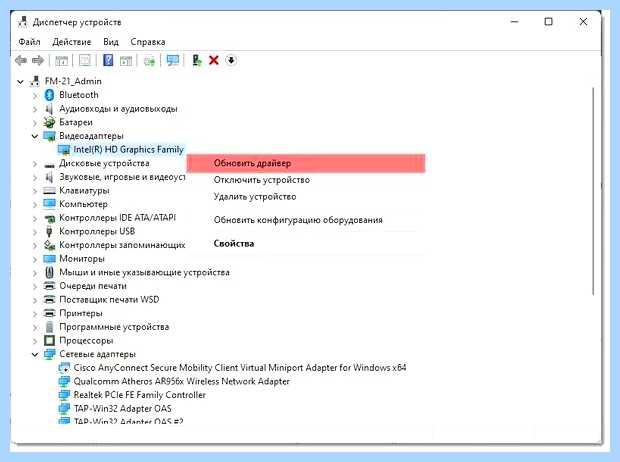This screenshot has width=620, height=462.
Task: Expand the Контроллеры USB category
Action: pos(35,232)
